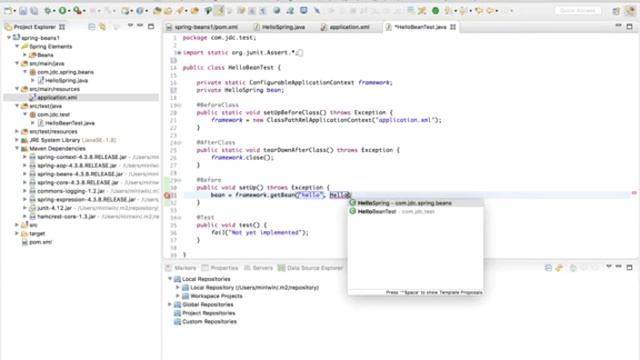Expand the Beans node
This screenshot has width=640, height=360.
point(24,55)
